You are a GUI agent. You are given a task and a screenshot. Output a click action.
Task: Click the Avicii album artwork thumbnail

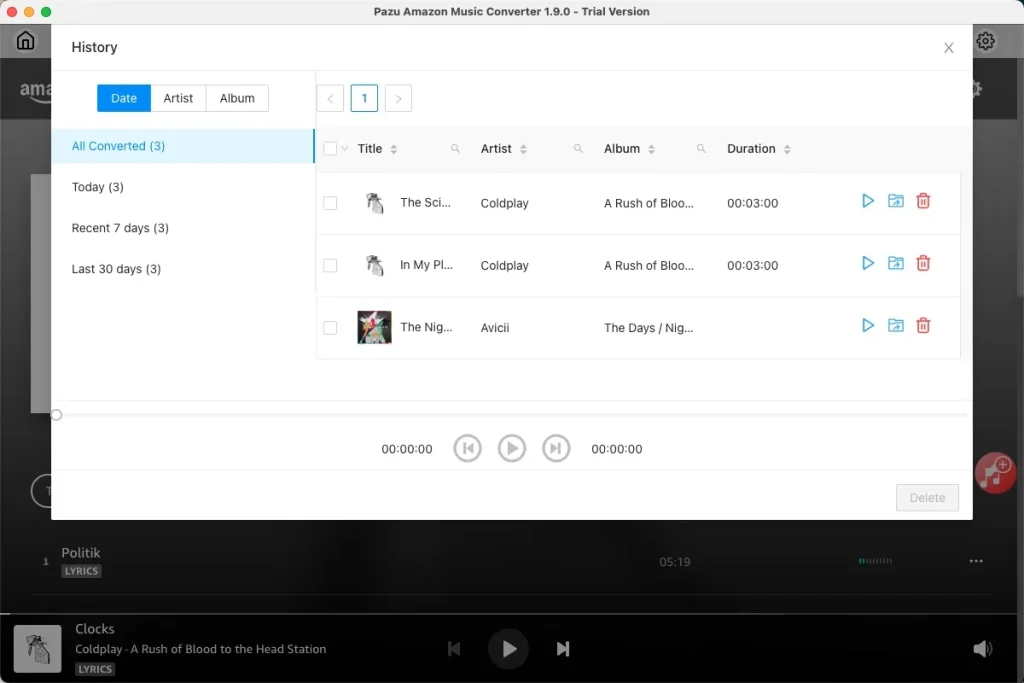(x=374, y=327)
